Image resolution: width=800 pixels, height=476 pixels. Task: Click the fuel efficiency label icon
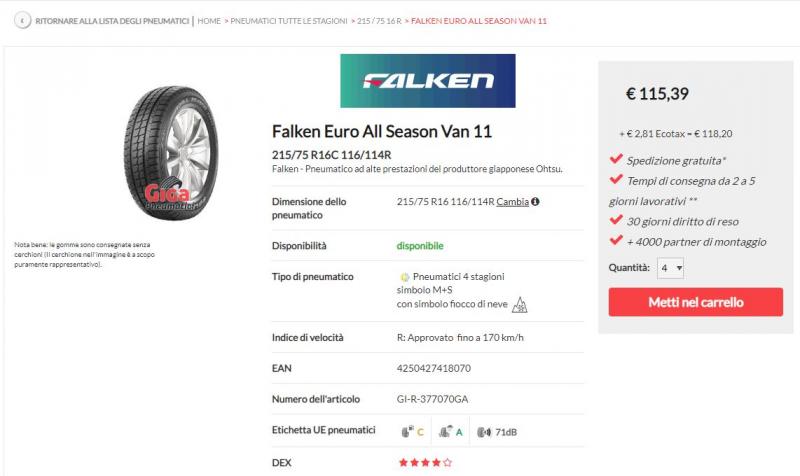(407, 432)
